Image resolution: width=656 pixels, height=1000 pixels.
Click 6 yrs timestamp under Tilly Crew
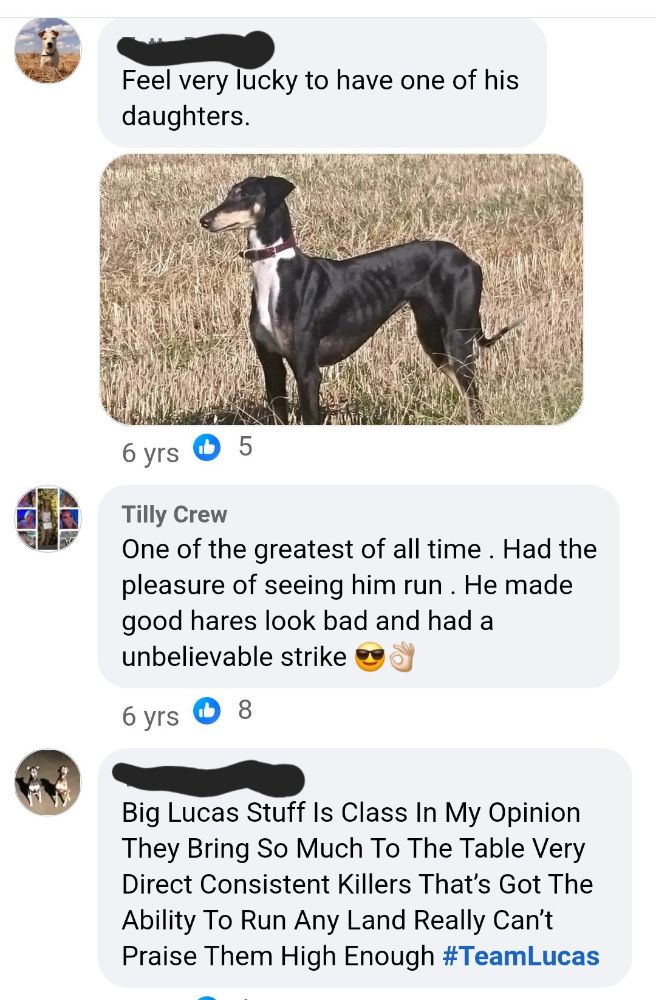click(150, 716)
